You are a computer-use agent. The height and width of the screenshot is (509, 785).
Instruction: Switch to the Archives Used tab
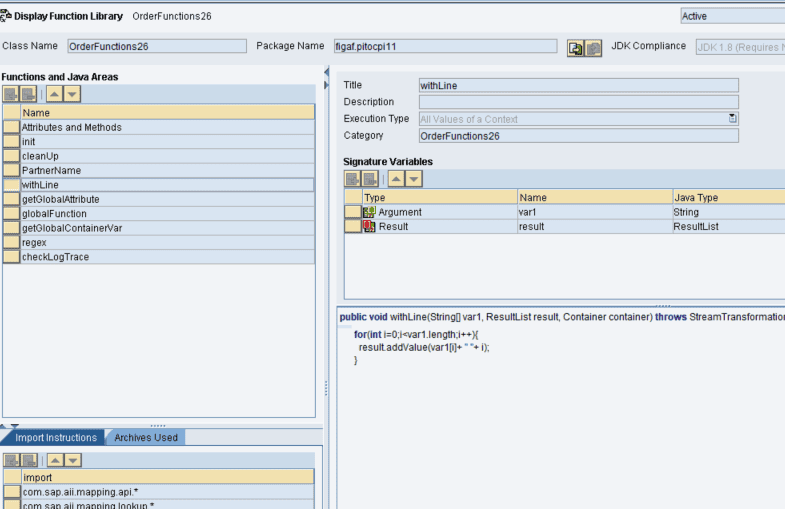click(x=146, y=437)
